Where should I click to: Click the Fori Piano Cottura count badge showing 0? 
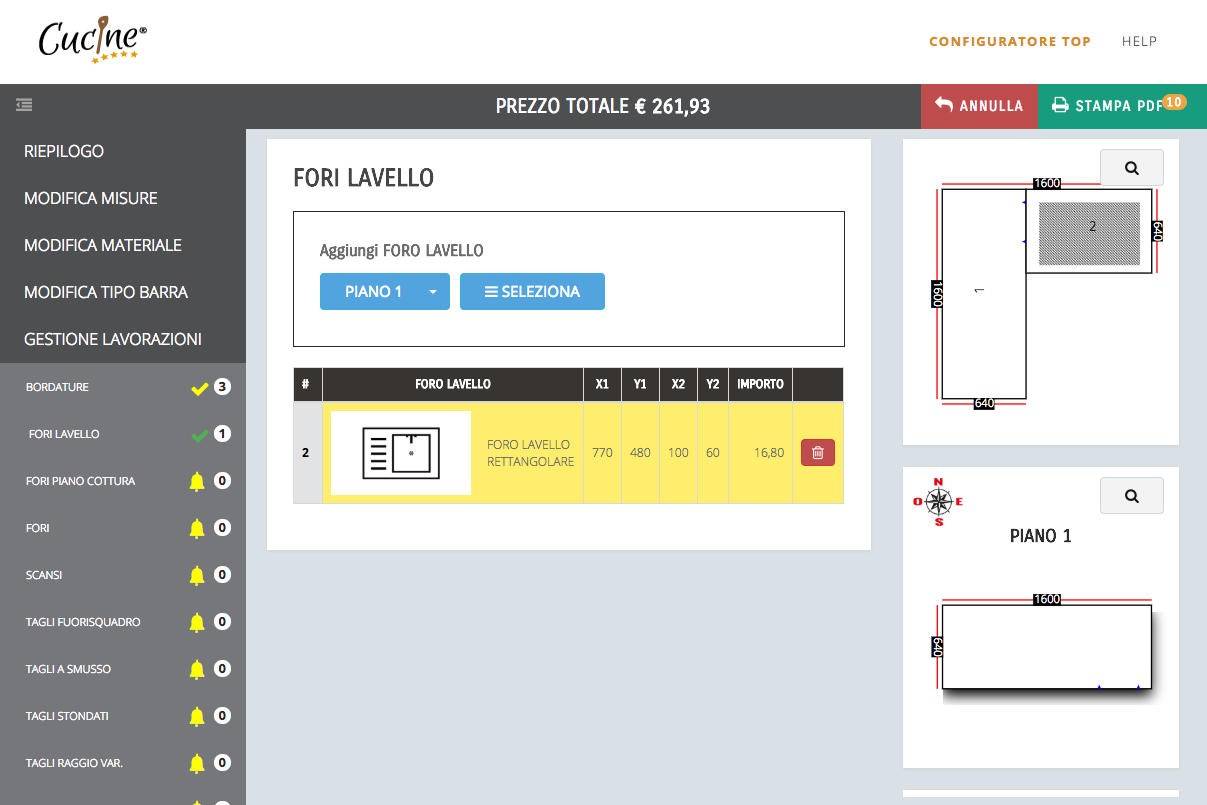(x=222, y=481)
